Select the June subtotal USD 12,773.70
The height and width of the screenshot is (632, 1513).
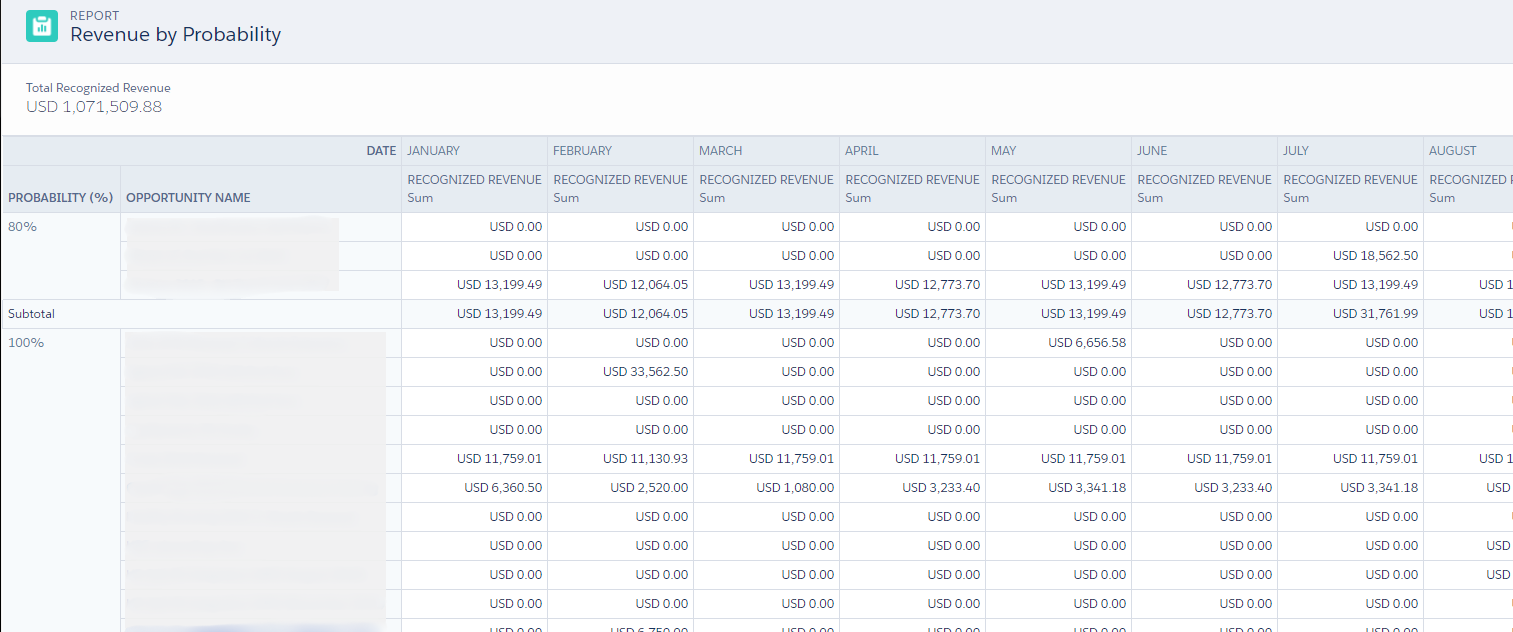coord(1229,314)
